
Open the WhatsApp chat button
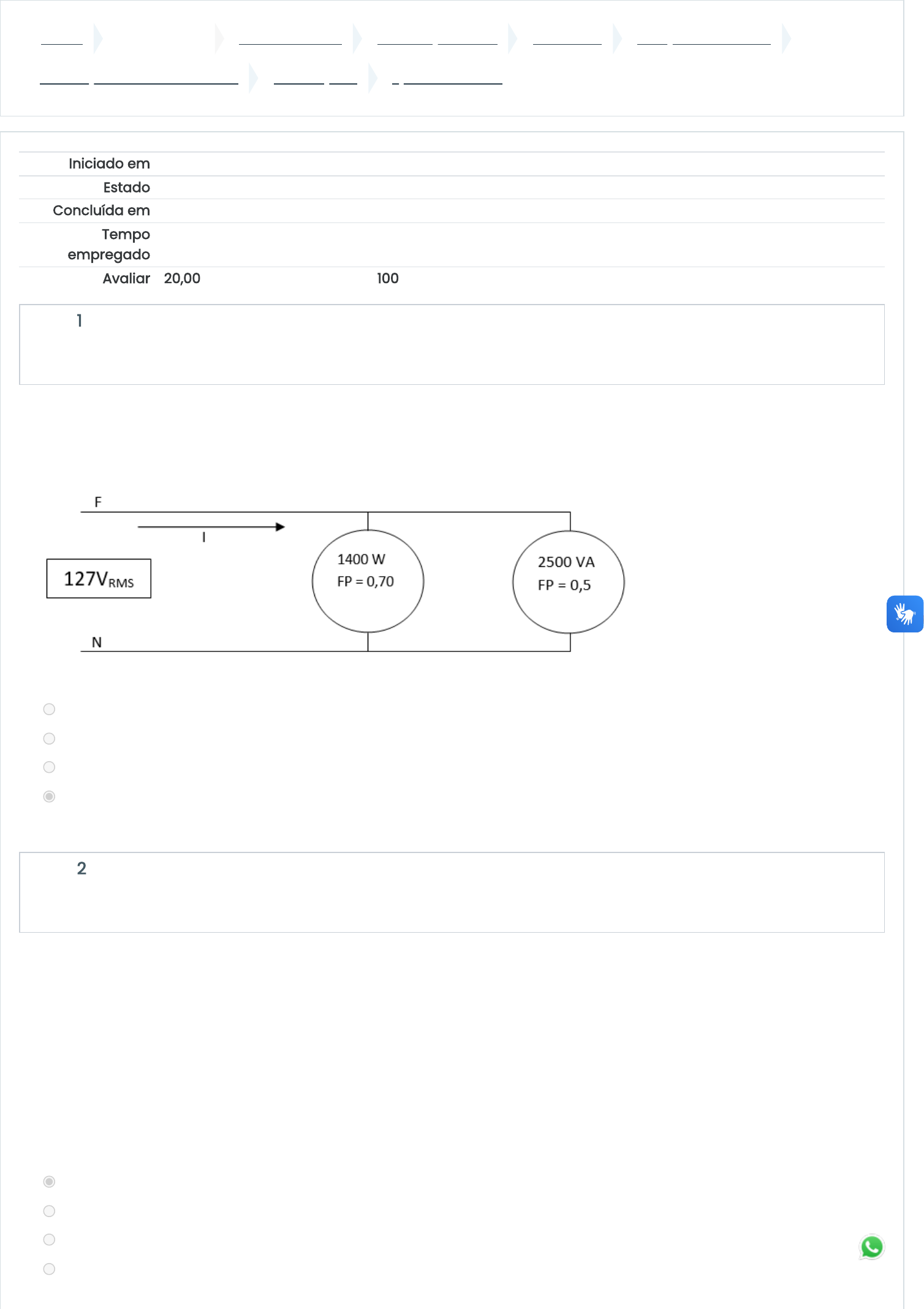[x=872, y=1247]
